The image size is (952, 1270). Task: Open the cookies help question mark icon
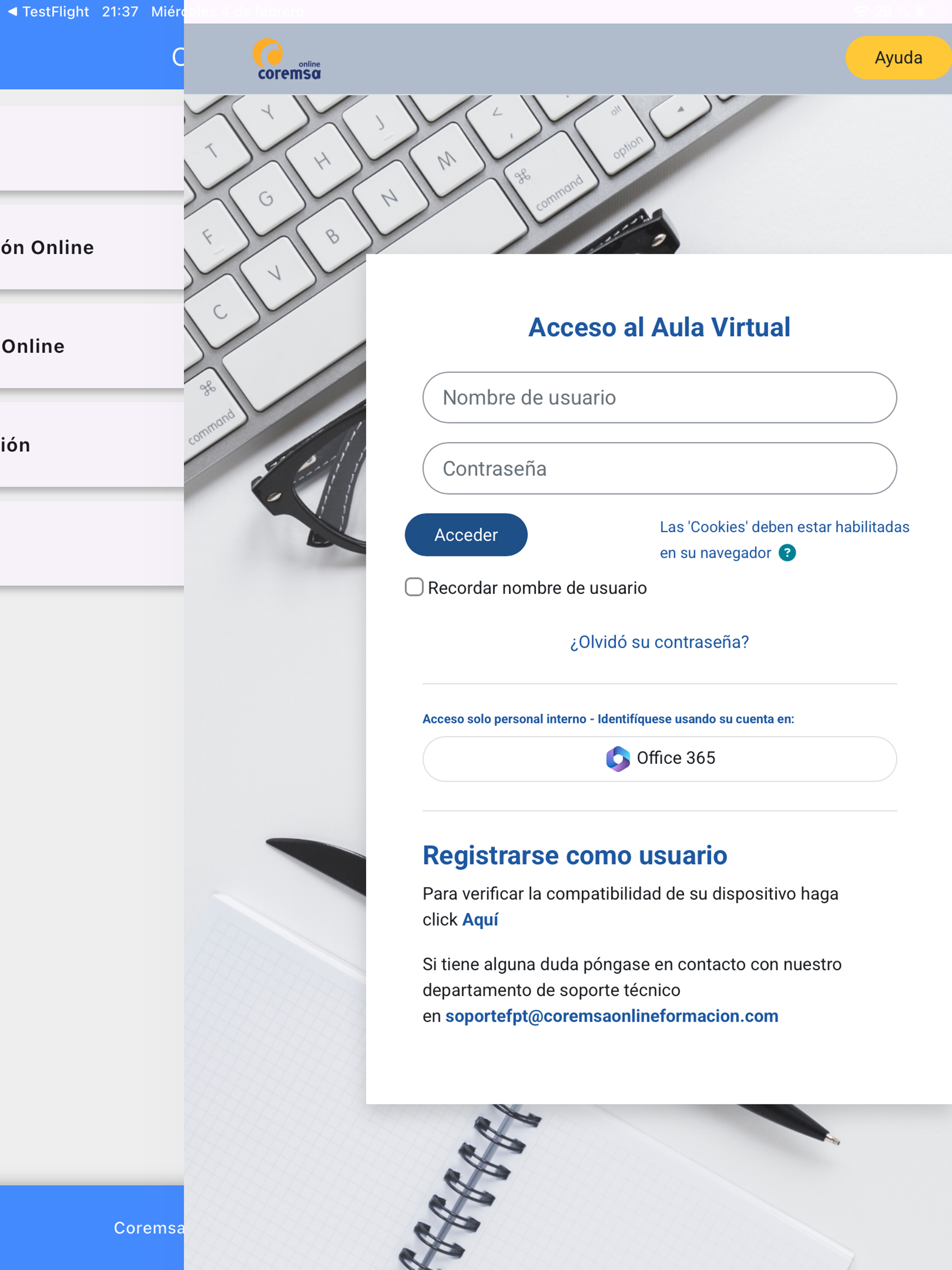(x=787, y=553)
